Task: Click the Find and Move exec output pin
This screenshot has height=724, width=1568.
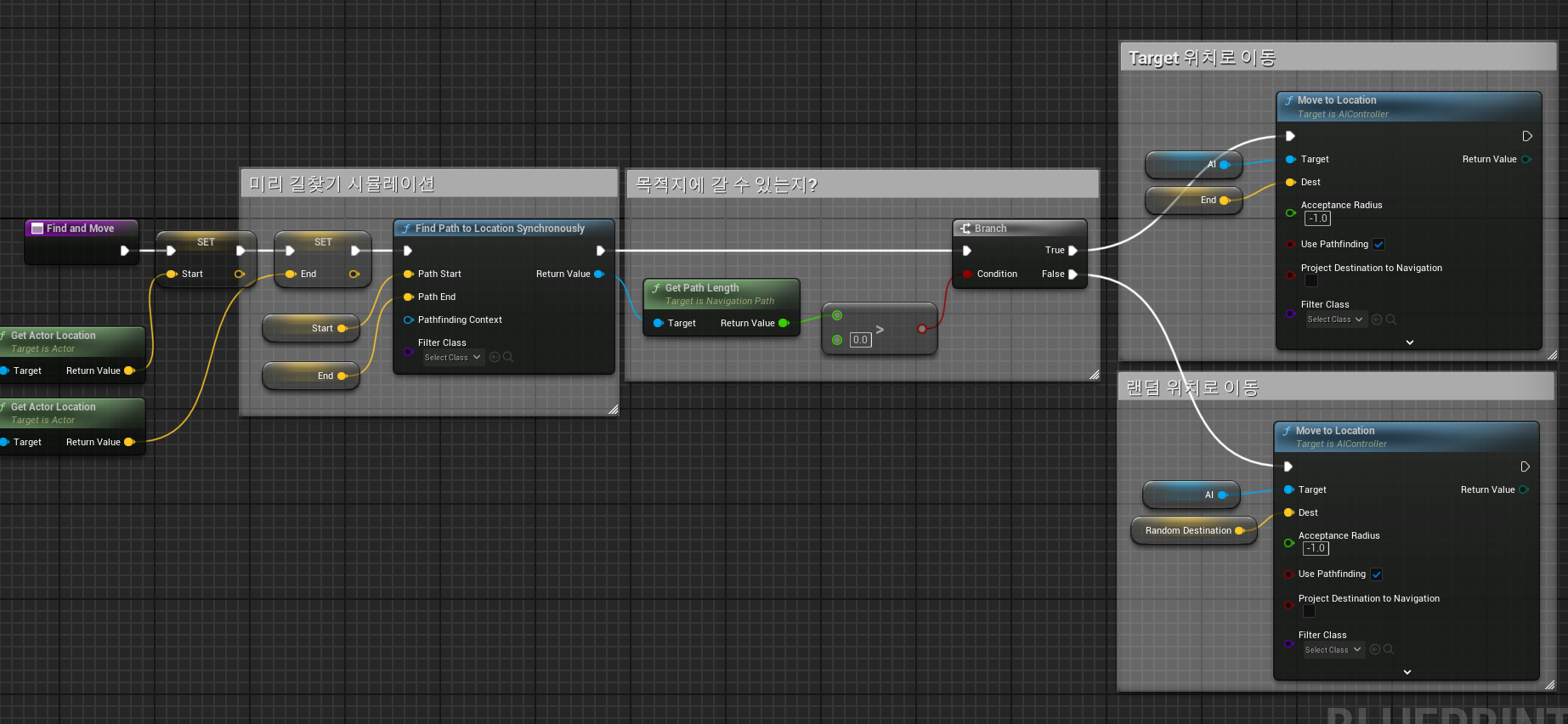Action: [125, 251]
